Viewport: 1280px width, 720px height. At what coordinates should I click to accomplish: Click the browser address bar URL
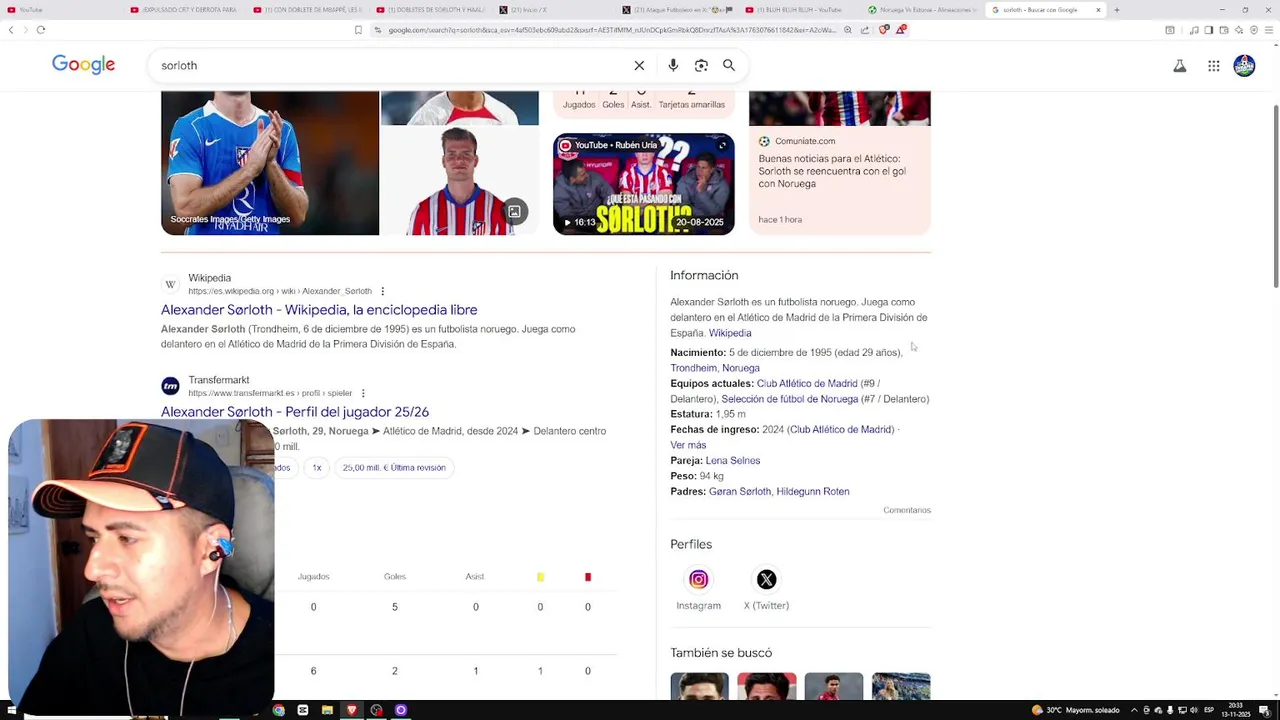pyautogui.click(x=610, y=30)
